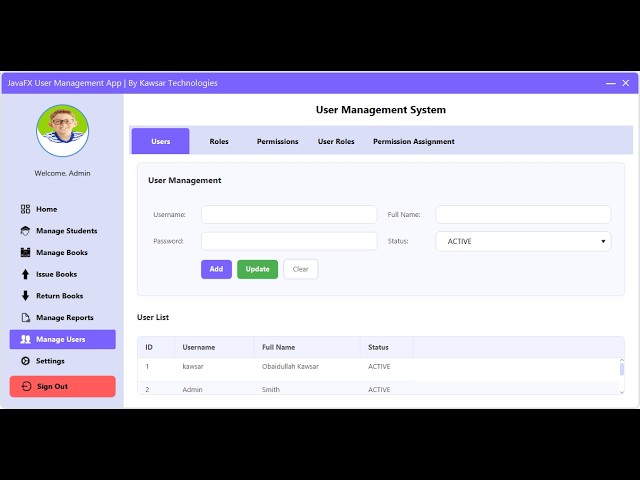Open Manage Reports from the sidebar
Viewport: 640px width, 480px height.
62,317
